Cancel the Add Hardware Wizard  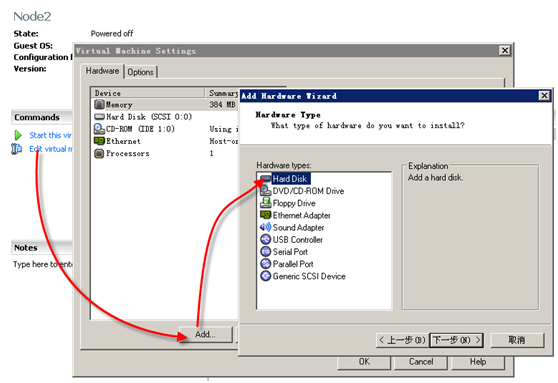(517, 340)
